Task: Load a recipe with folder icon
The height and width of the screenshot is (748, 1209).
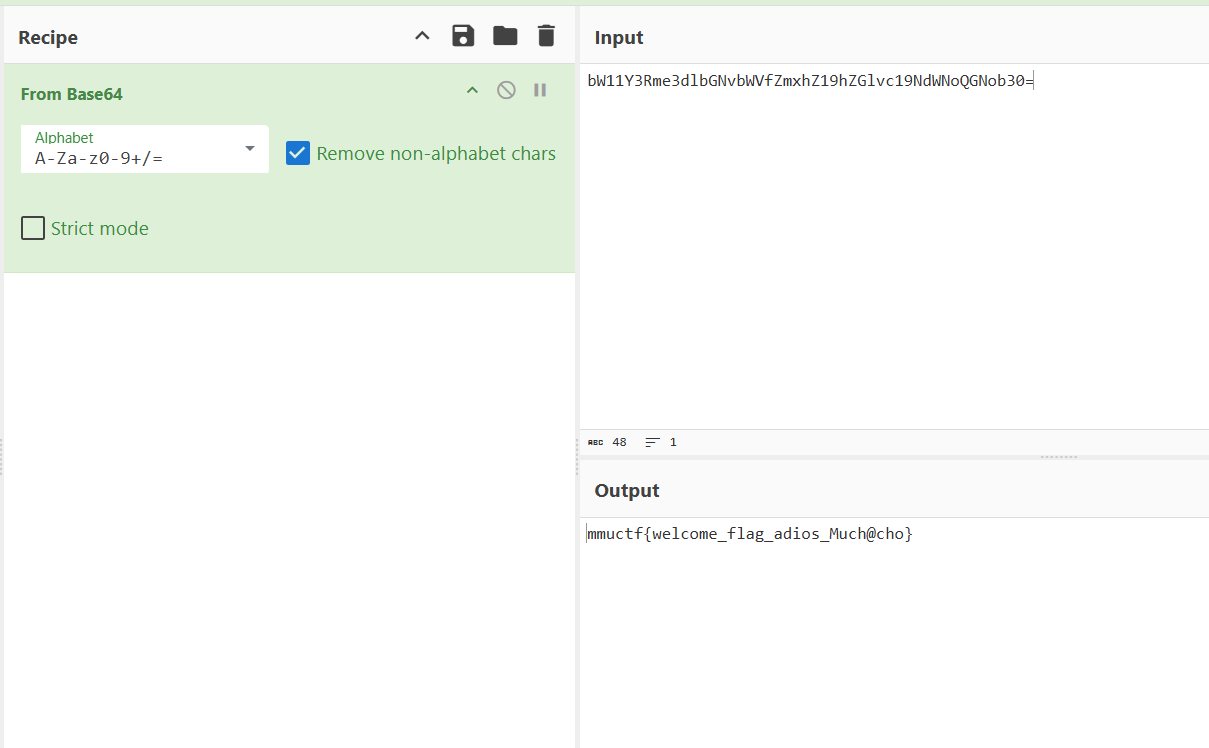Action: click(505, 37)
